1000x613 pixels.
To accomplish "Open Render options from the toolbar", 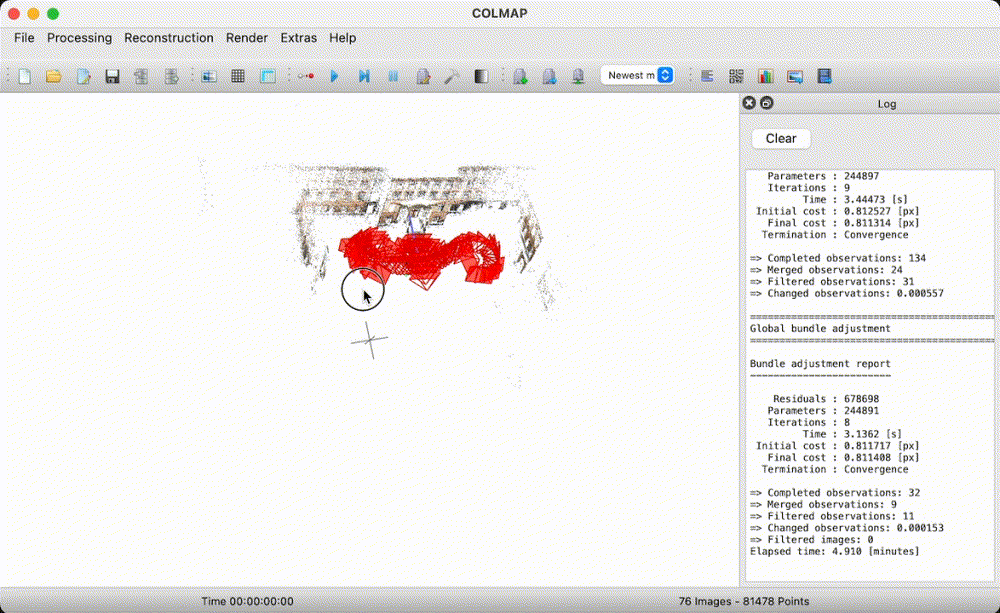I will coord(578,77).
